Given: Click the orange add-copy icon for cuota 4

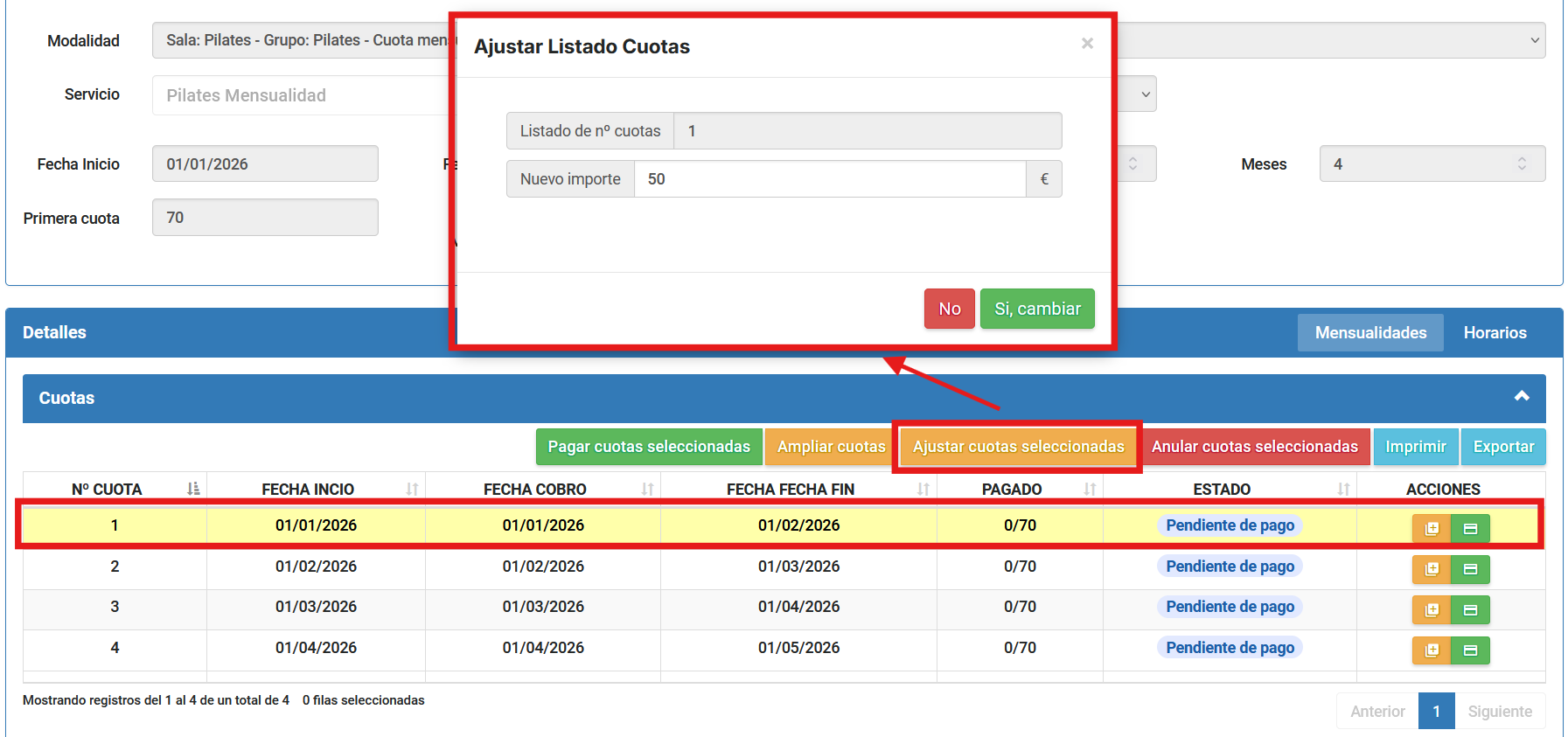Looking at the screenshot, I should [x=1432, y=650].
